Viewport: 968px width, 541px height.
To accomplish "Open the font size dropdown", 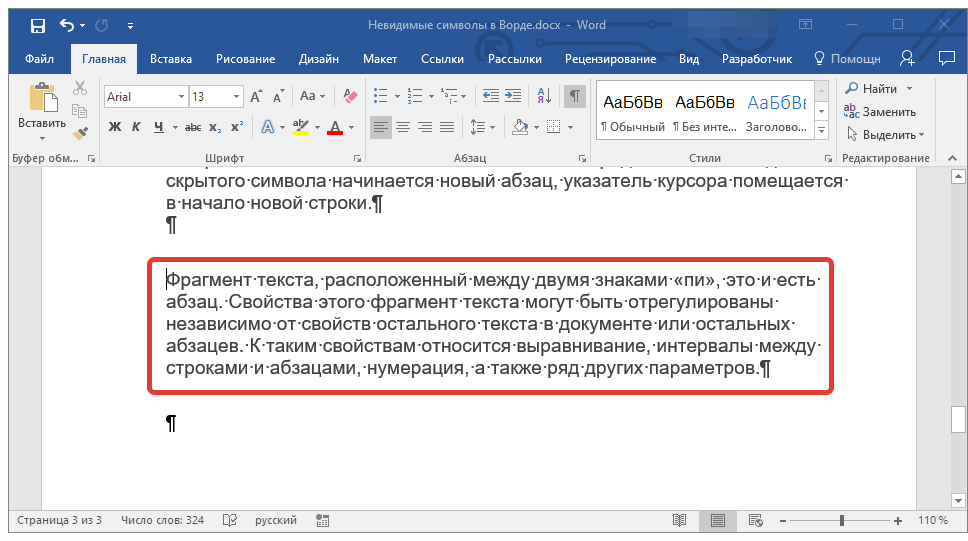I will (x=236, y=97).
